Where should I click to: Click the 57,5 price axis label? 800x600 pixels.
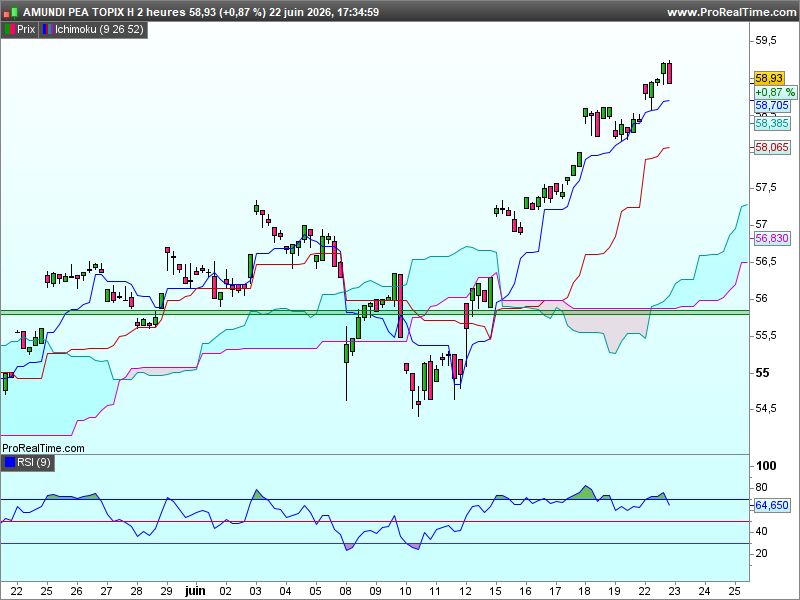[x=766, y=188]
